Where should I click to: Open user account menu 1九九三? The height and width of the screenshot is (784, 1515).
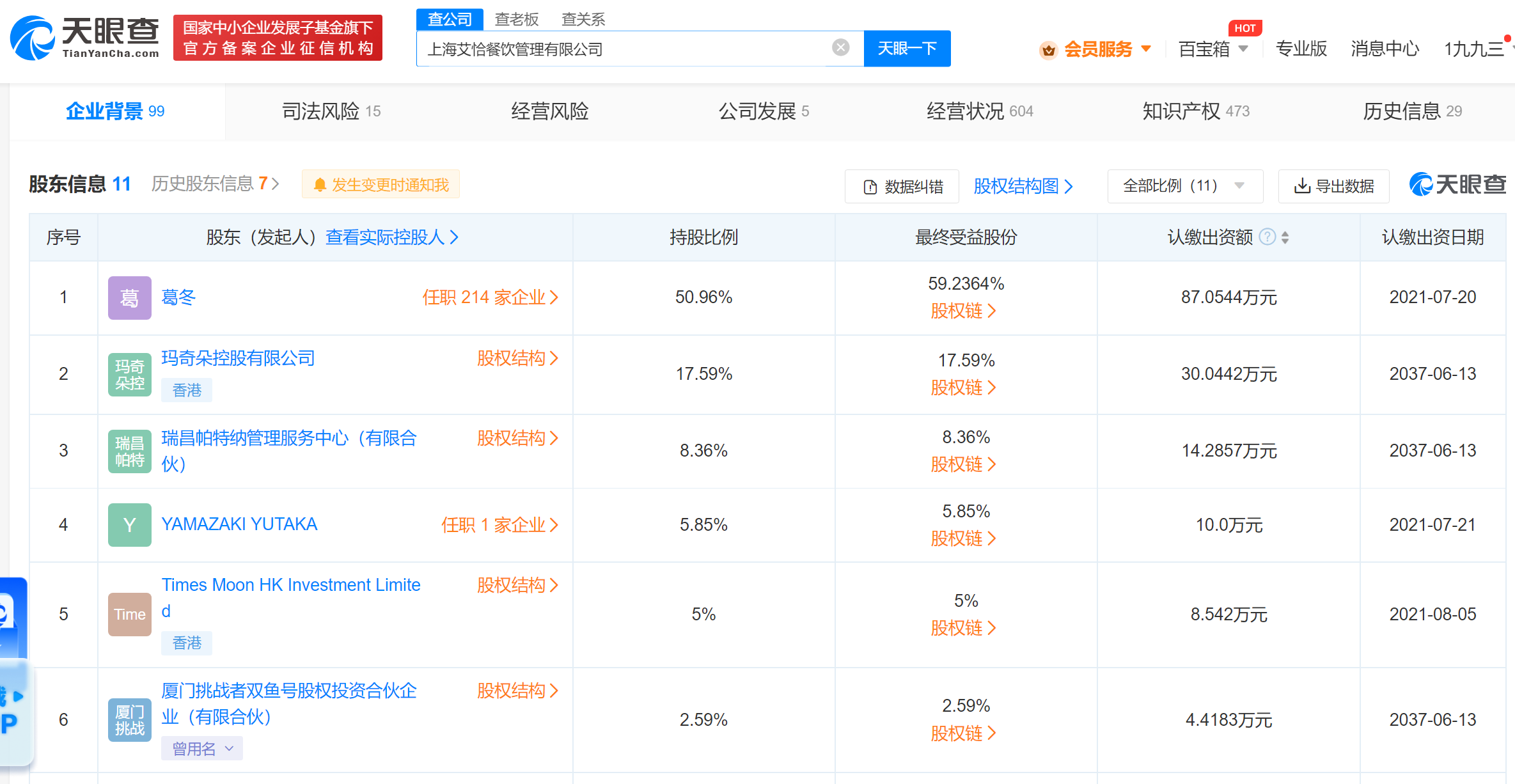tap(1474, 49)
